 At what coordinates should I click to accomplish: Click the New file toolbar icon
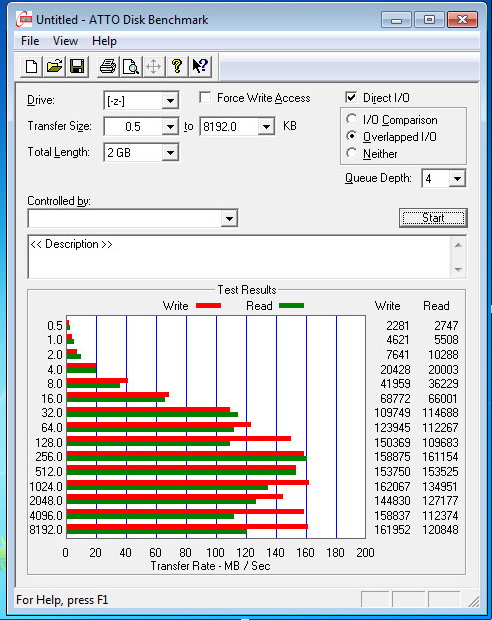[x=31, y=66]
